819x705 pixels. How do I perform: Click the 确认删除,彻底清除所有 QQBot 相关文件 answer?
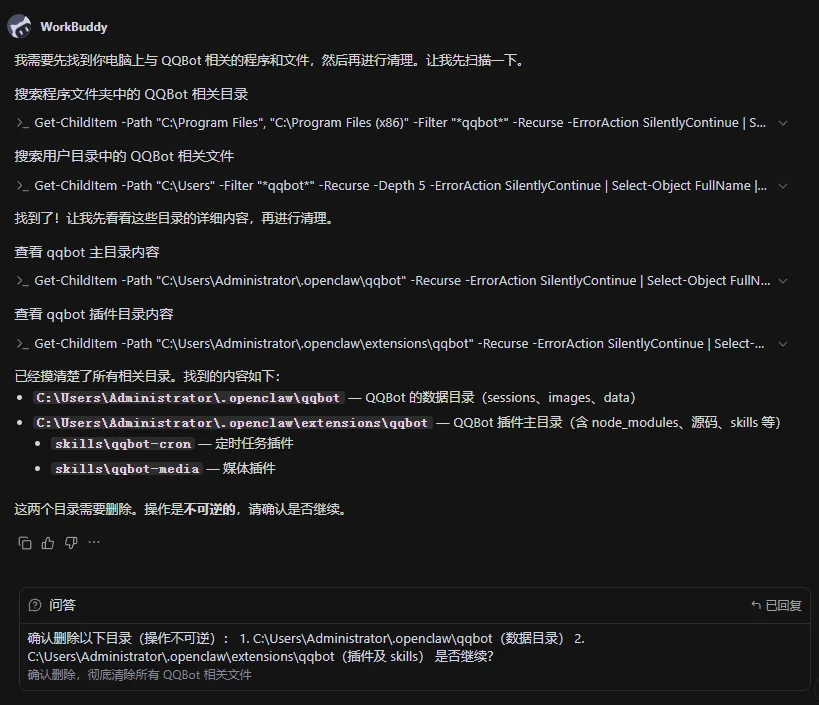[139, 675]
